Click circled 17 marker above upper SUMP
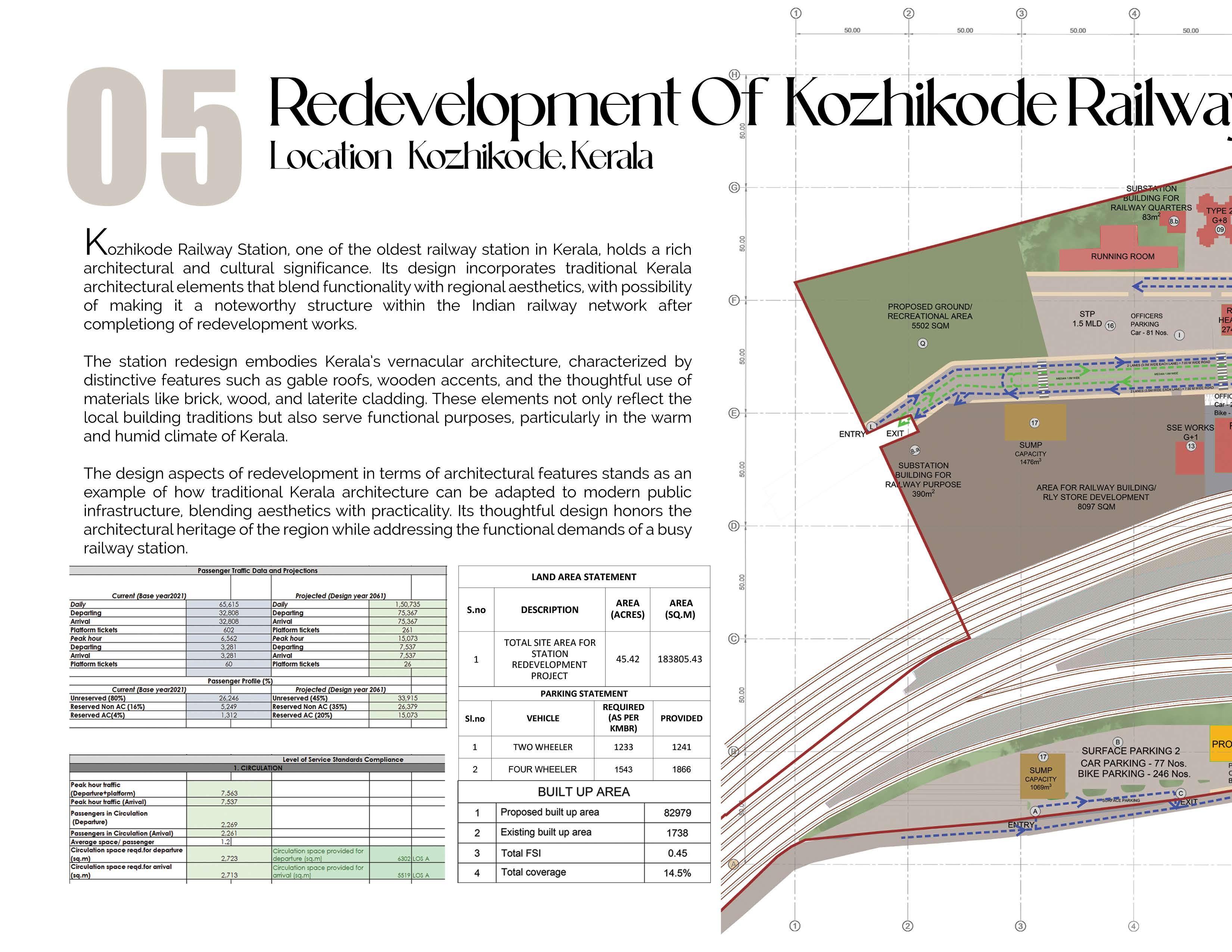 click(x=1034, y=422)
